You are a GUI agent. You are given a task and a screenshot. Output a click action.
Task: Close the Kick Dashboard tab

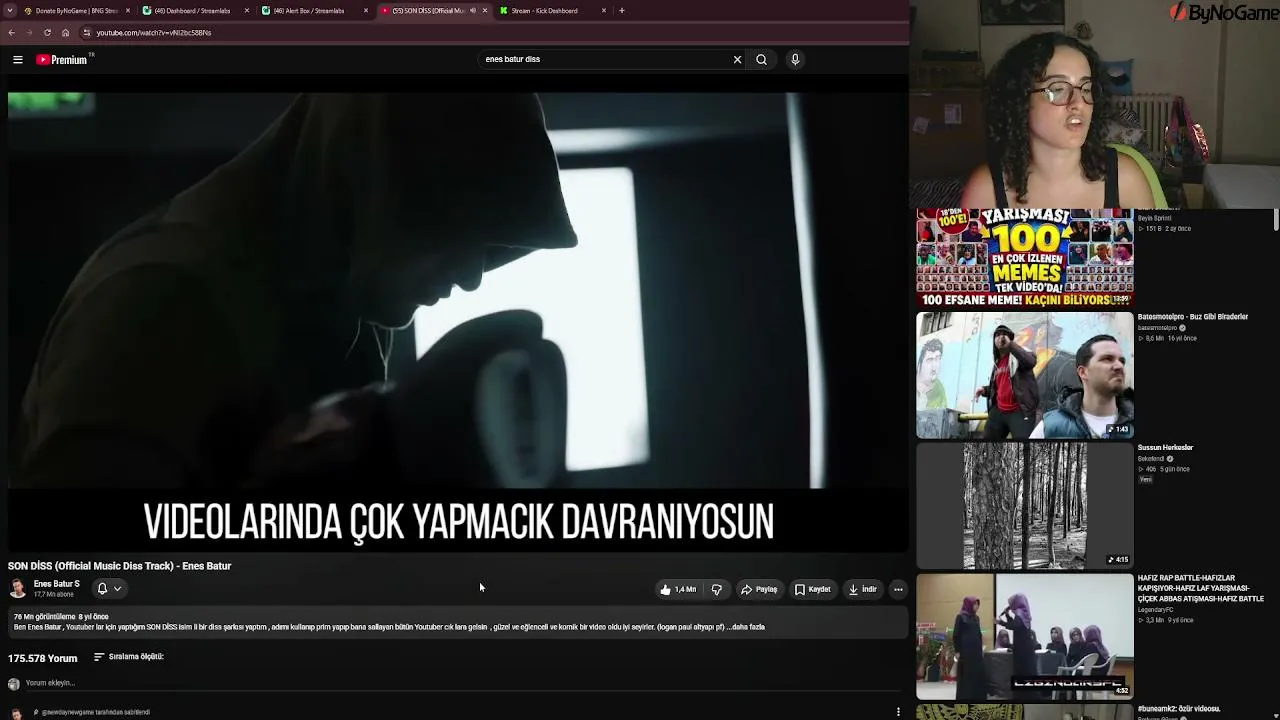[604, 11]
